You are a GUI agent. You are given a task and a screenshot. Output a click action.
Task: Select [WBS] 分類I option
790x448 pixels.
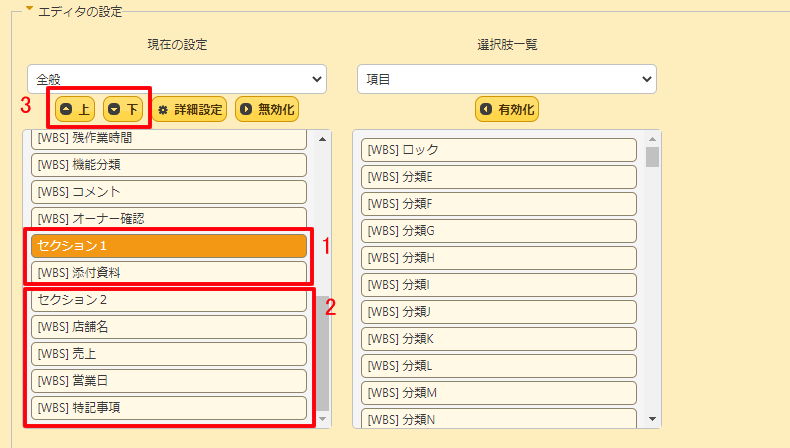[499, 285]
